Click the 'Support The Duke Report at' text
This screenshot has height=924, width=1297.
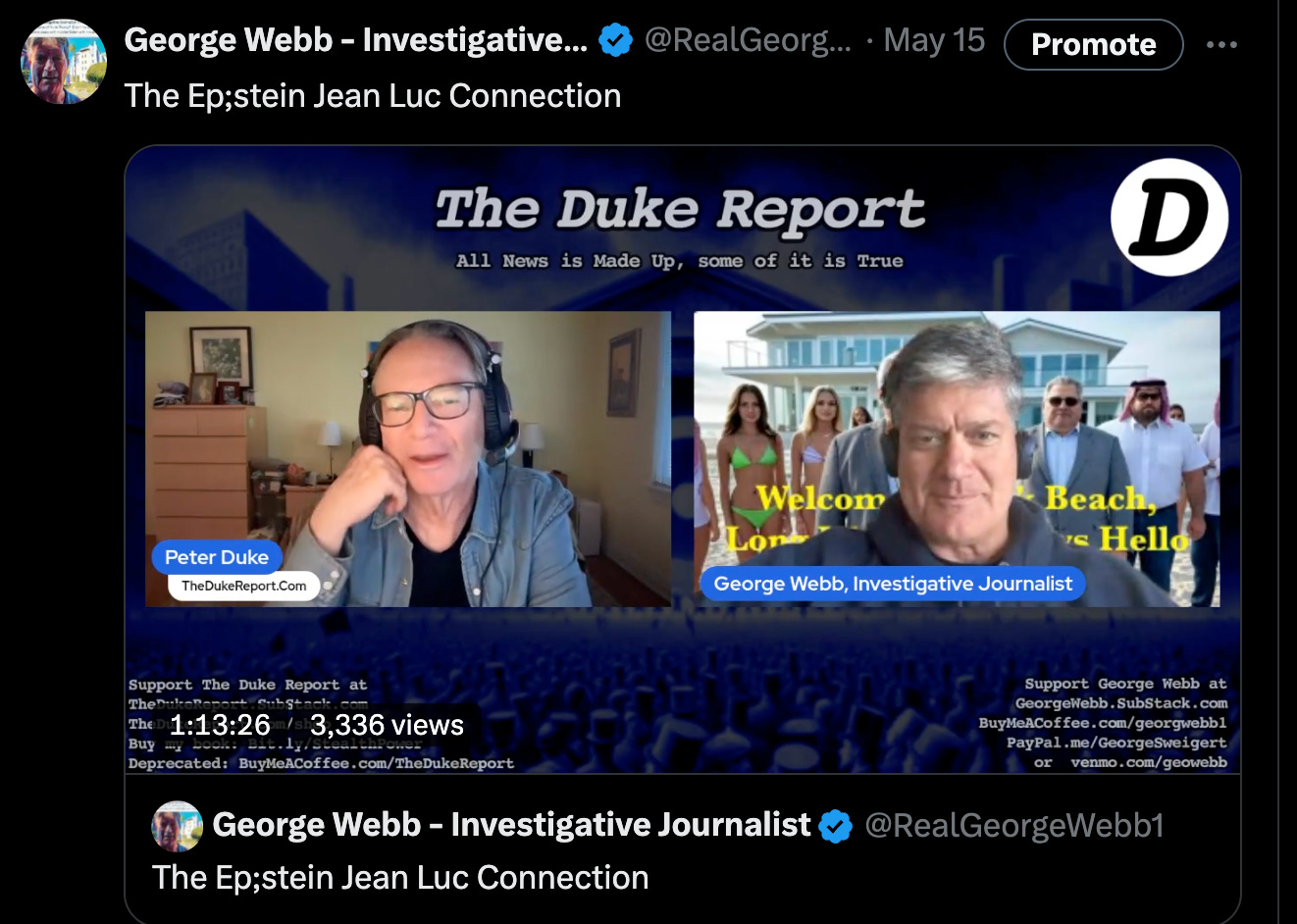coord(247,685)
